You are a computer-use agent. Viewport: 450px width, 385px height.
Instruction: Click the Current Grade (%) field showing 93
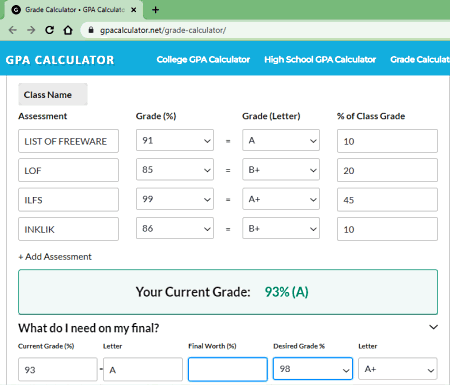(58, 369)
